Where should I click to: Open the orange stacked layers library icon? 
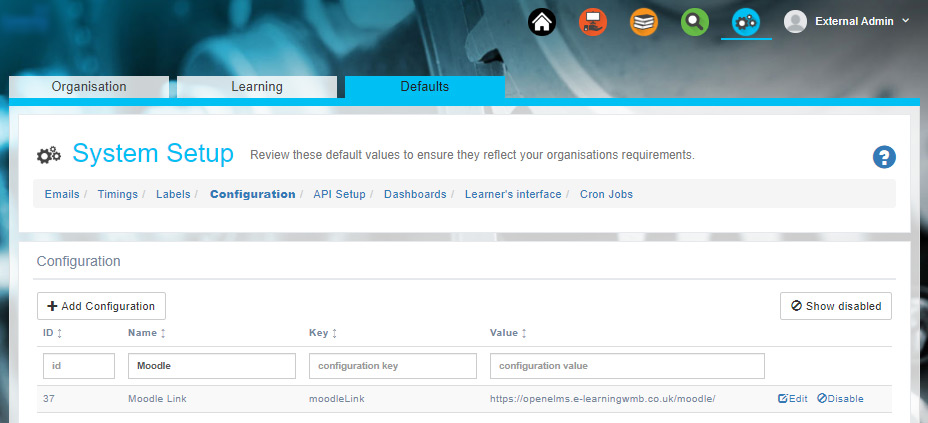pyautogui.click(x=644, y=22)
